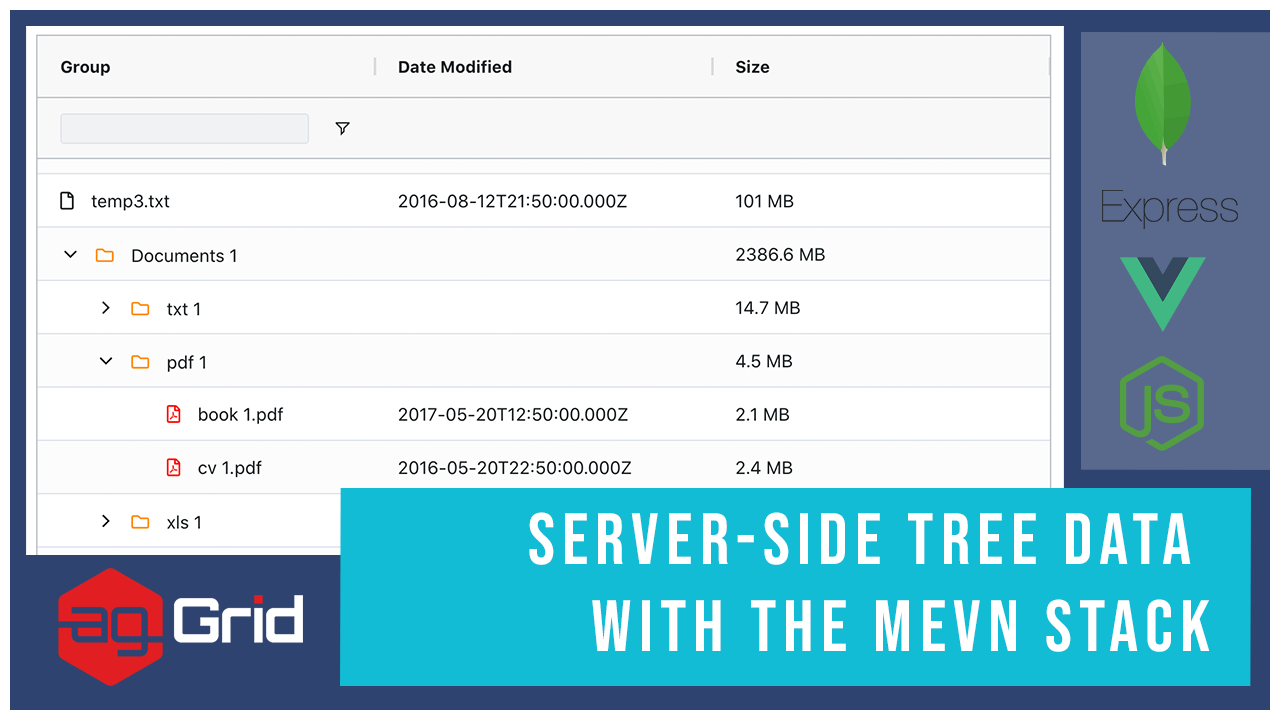
Task: Select the cv 1.pdf file name
Action: pos(230,467)
